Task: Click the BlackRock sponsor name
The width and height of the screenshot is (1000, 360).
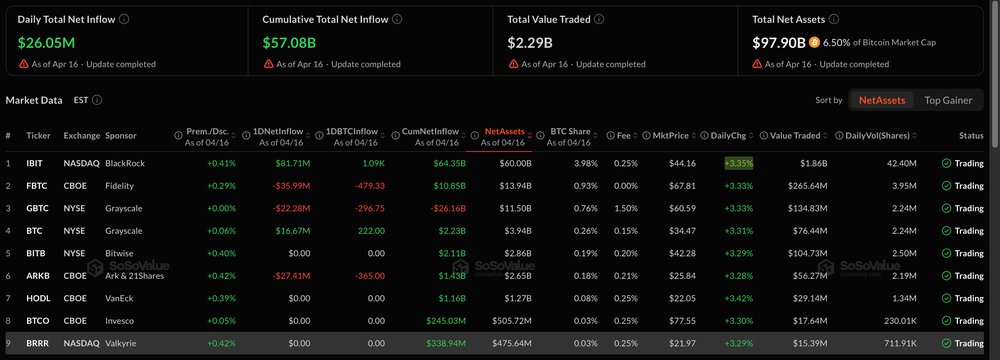Action: coord(125,163)
